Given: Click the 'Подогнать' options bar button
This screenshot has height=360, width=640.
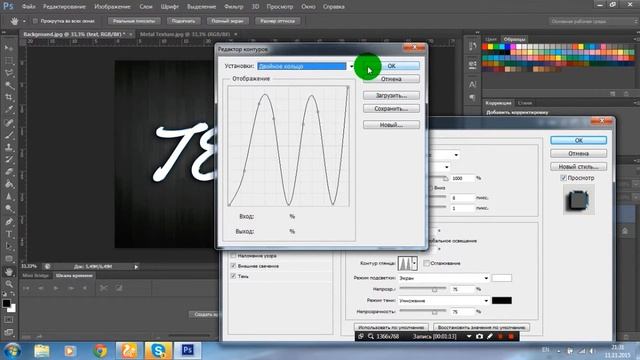Looking at the screenshot, I should 183,21.
